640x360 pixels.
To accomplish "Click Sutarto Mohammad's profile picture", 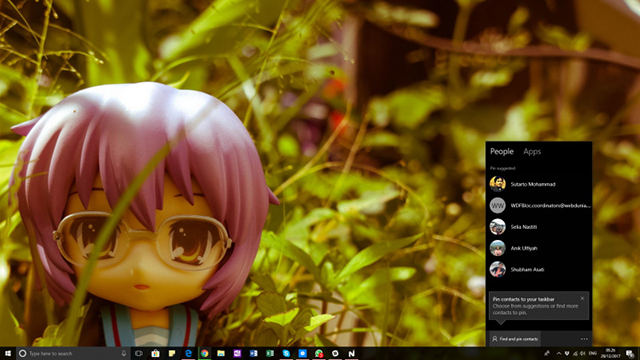I will (498, 184).
